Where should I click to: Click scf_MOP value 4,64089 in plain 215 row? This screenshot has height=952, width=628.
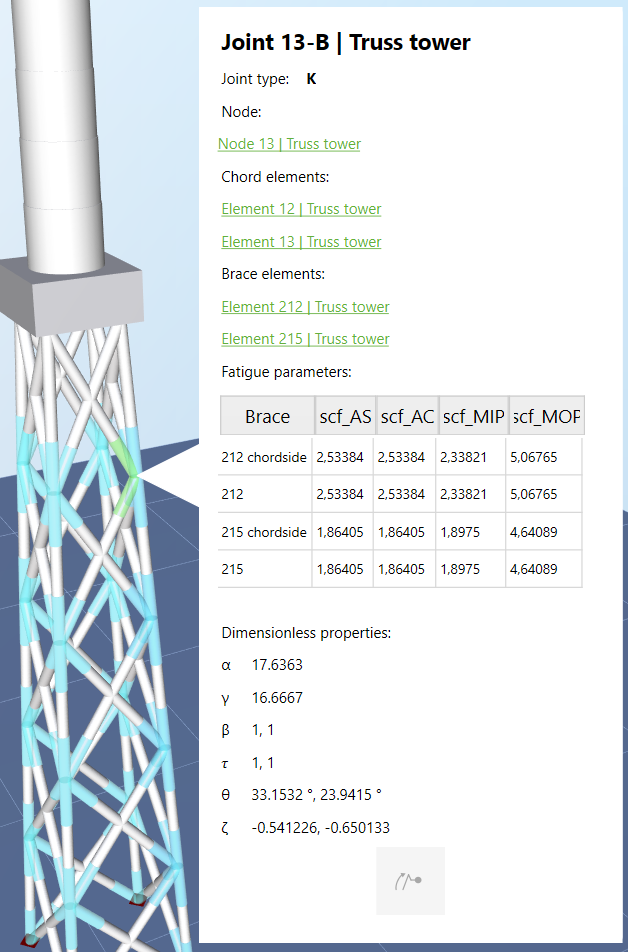click(x=533, y=569)
